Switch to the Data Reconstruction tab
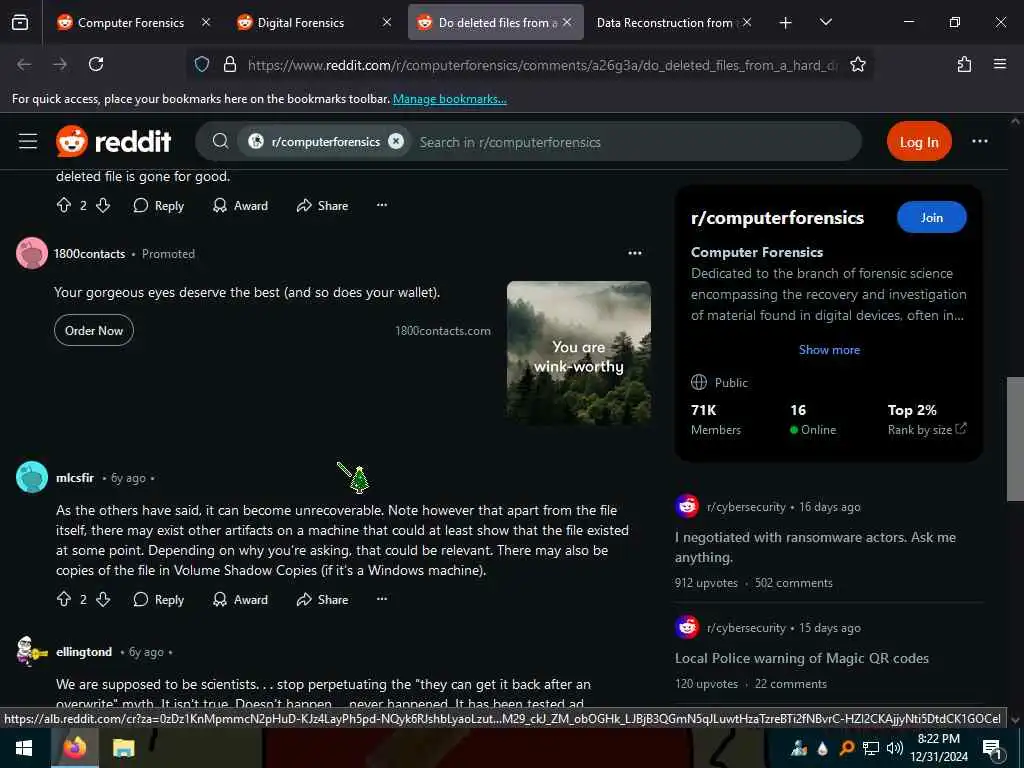Viewport: 1024px width, 768px height. click(x=665, y=22)
